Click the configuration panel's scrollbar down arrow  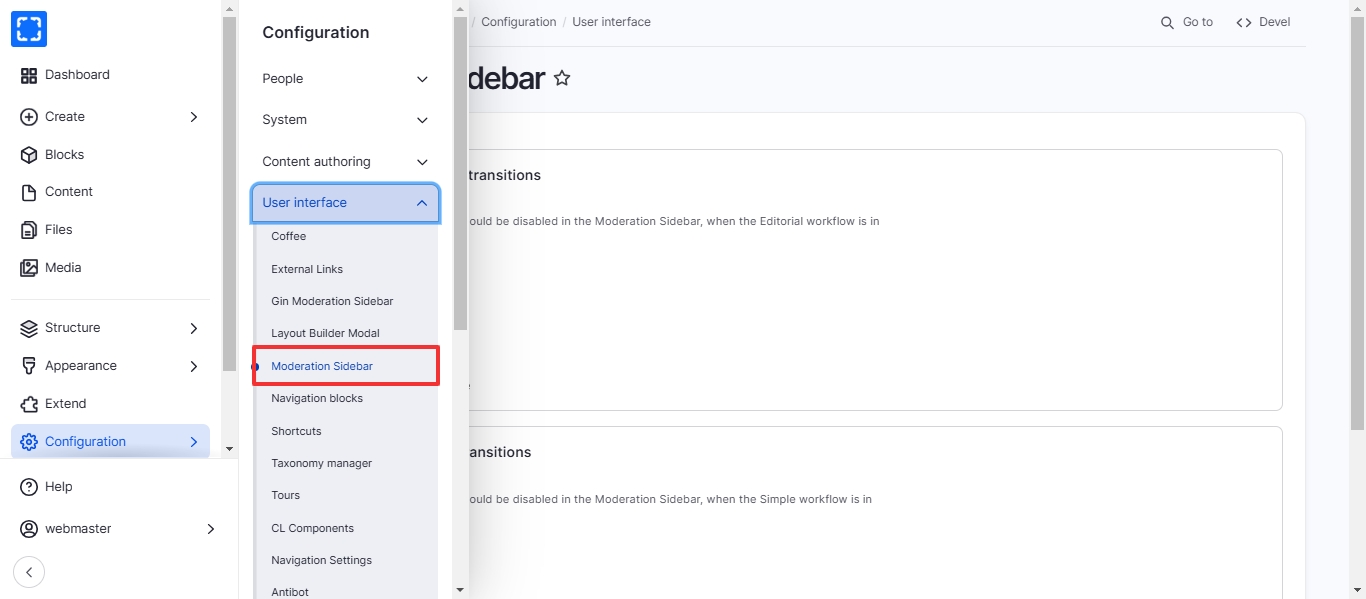[460, 590]
